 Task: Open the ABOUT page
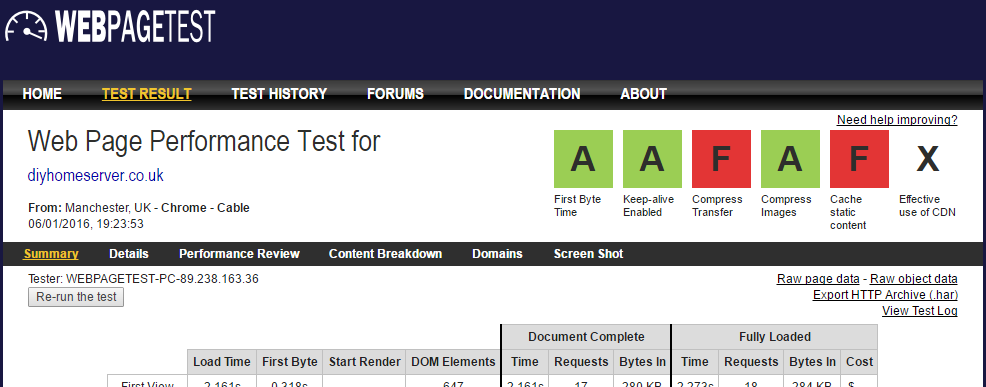643,94
